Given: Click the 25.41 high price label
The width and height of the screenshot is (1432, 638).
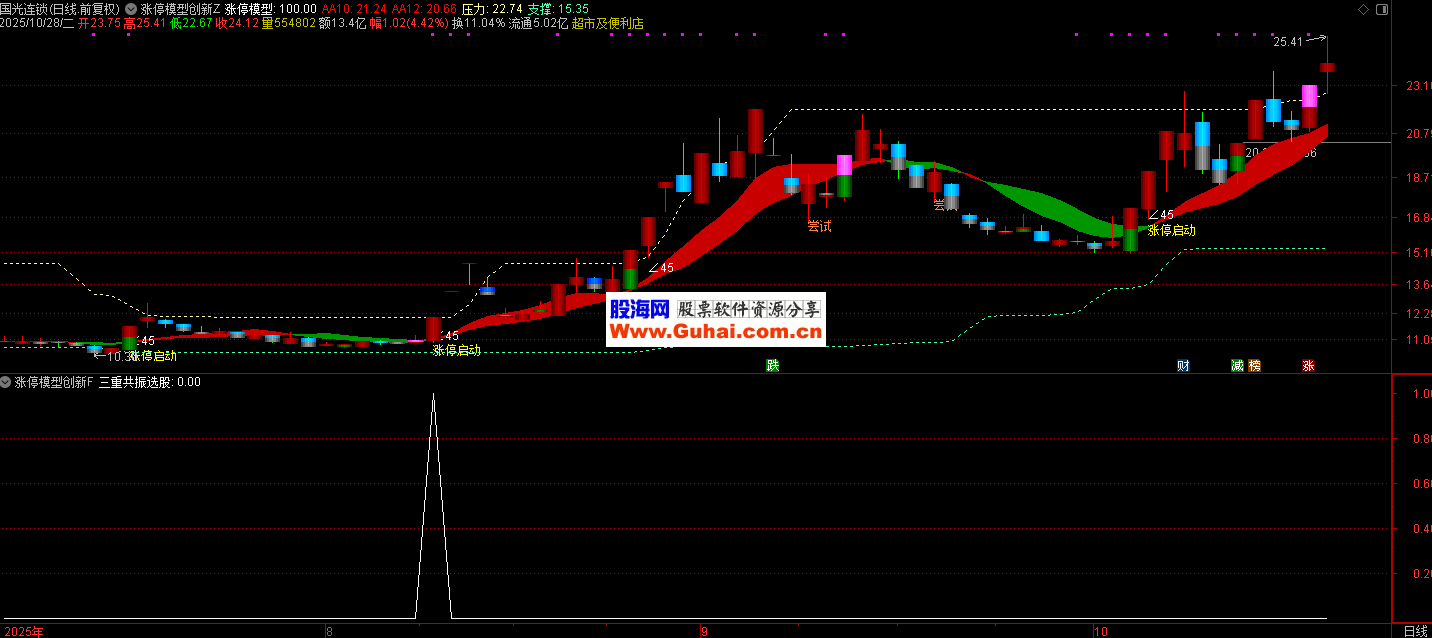Looking at the screenshot, I should coord(1288,42).
